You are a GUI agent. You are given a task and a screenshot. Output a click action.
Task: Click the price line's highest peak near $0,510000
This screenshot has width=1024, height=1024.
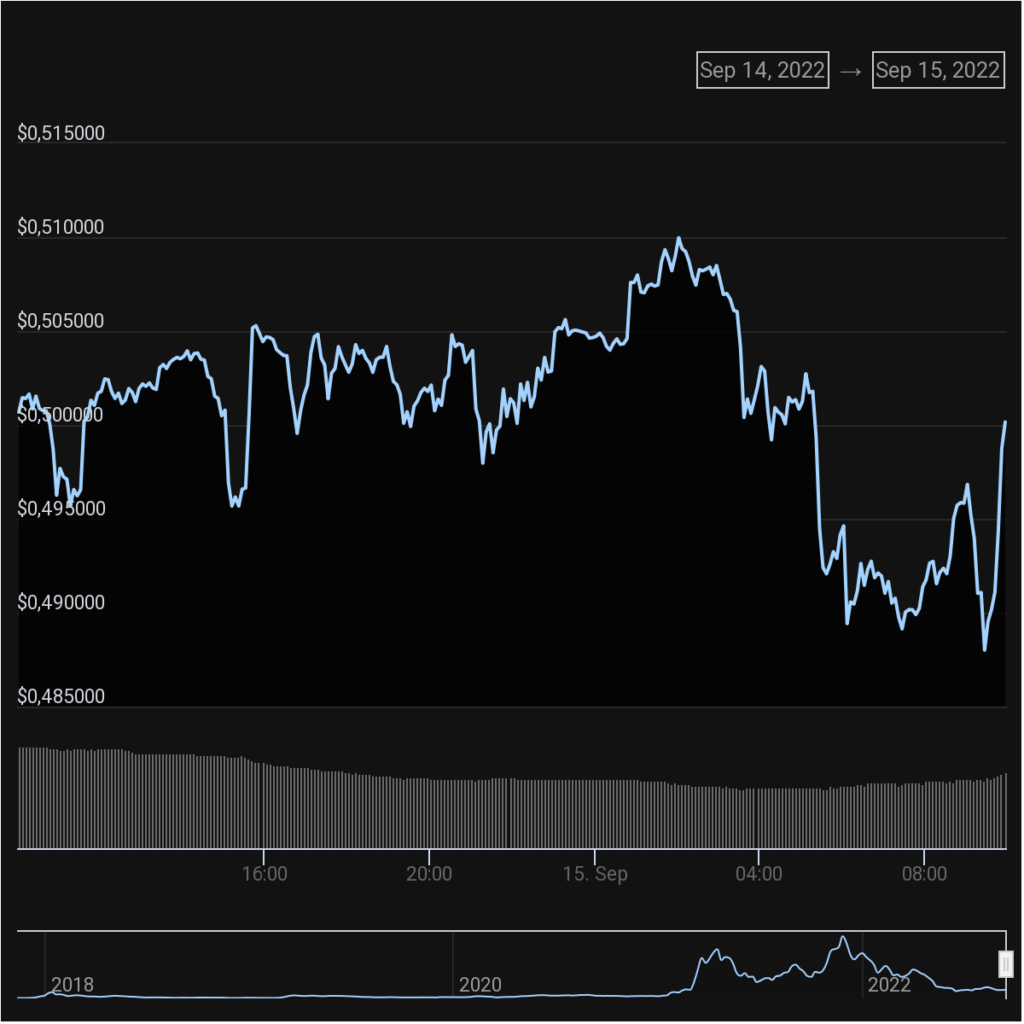pos(679,239)
